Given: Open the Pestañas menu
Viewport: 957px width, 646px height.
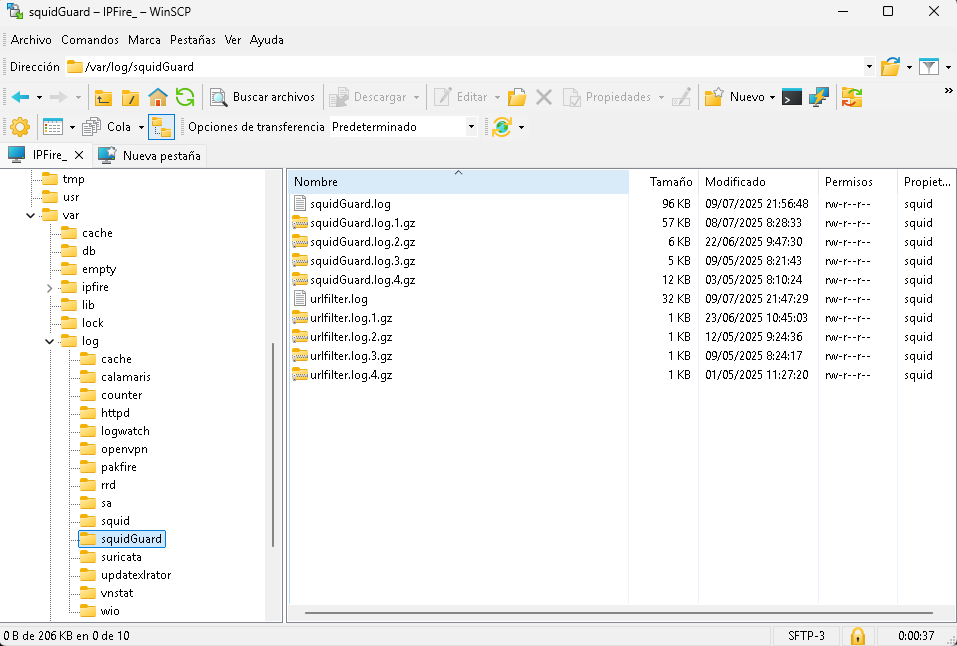Looking at the screenshot, I should (193, 40).
